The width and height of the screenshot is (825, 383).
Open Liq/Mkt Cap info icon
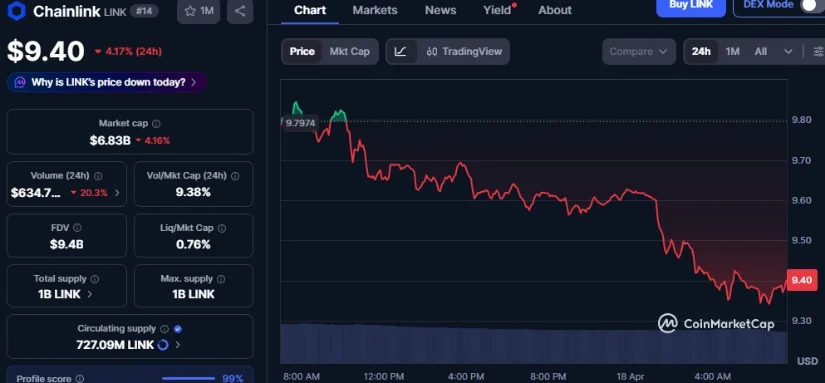(222, 228)
